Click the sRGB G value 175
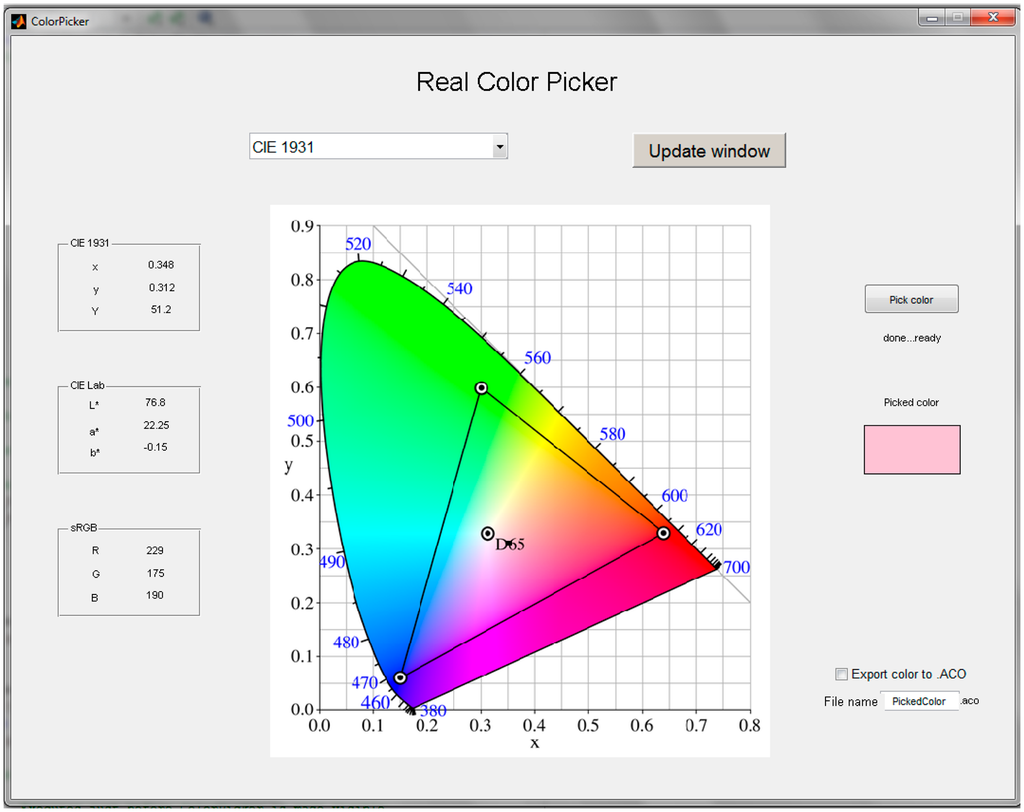This screenshot has width=1024, height=812. 154,574
